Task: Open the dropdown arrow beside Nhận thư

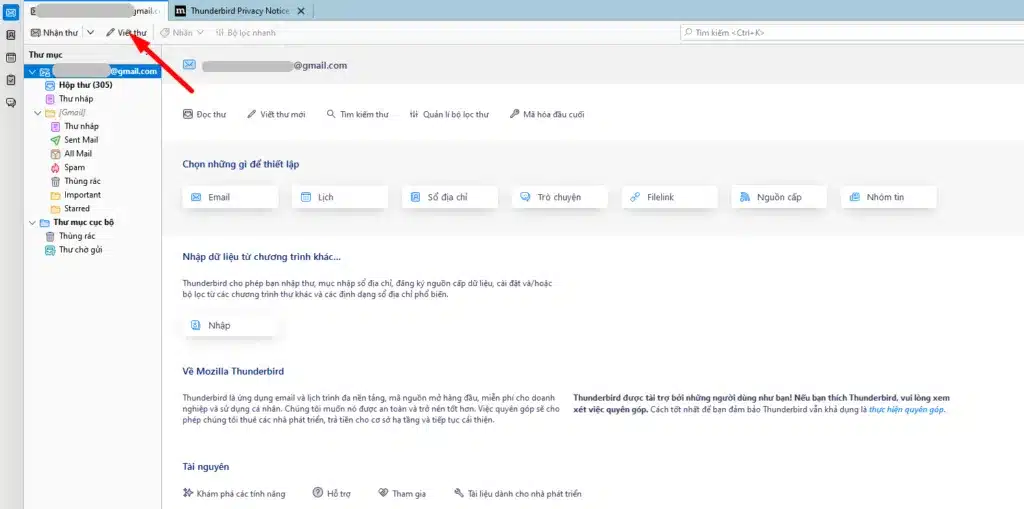Action: coord(91,33)
